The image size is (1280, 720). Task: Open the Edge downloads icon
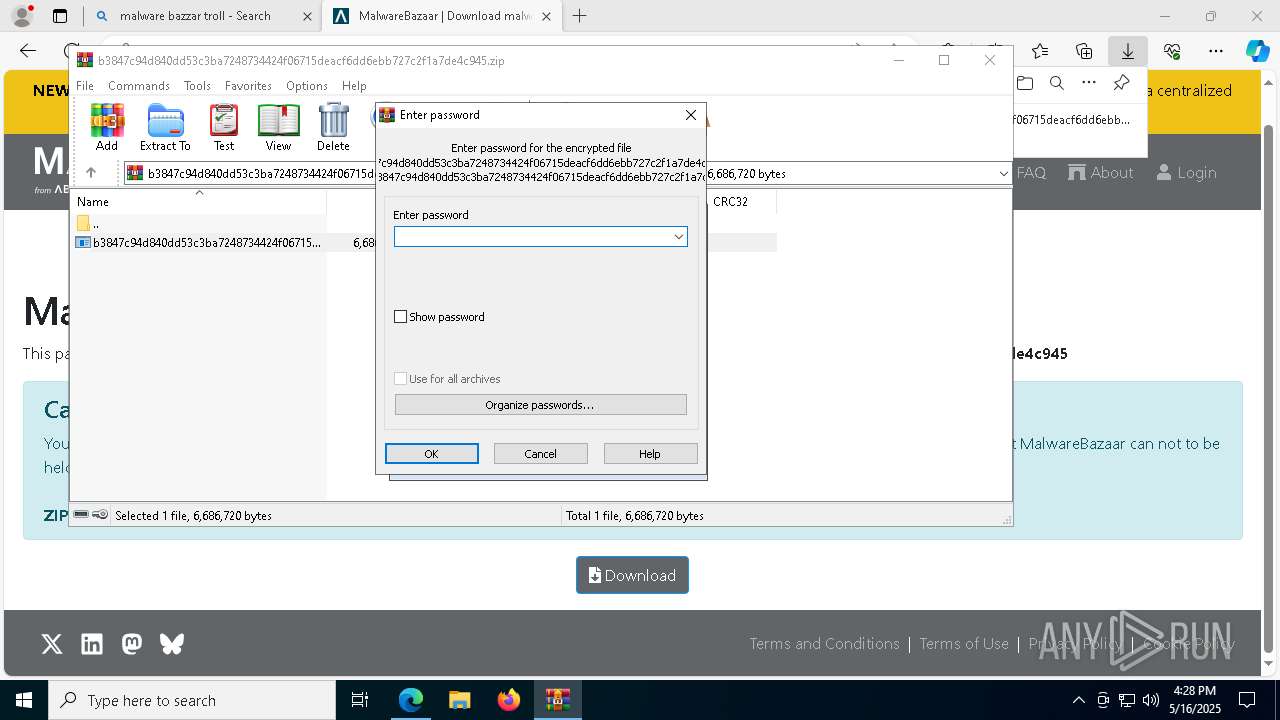coord(1127,51)
